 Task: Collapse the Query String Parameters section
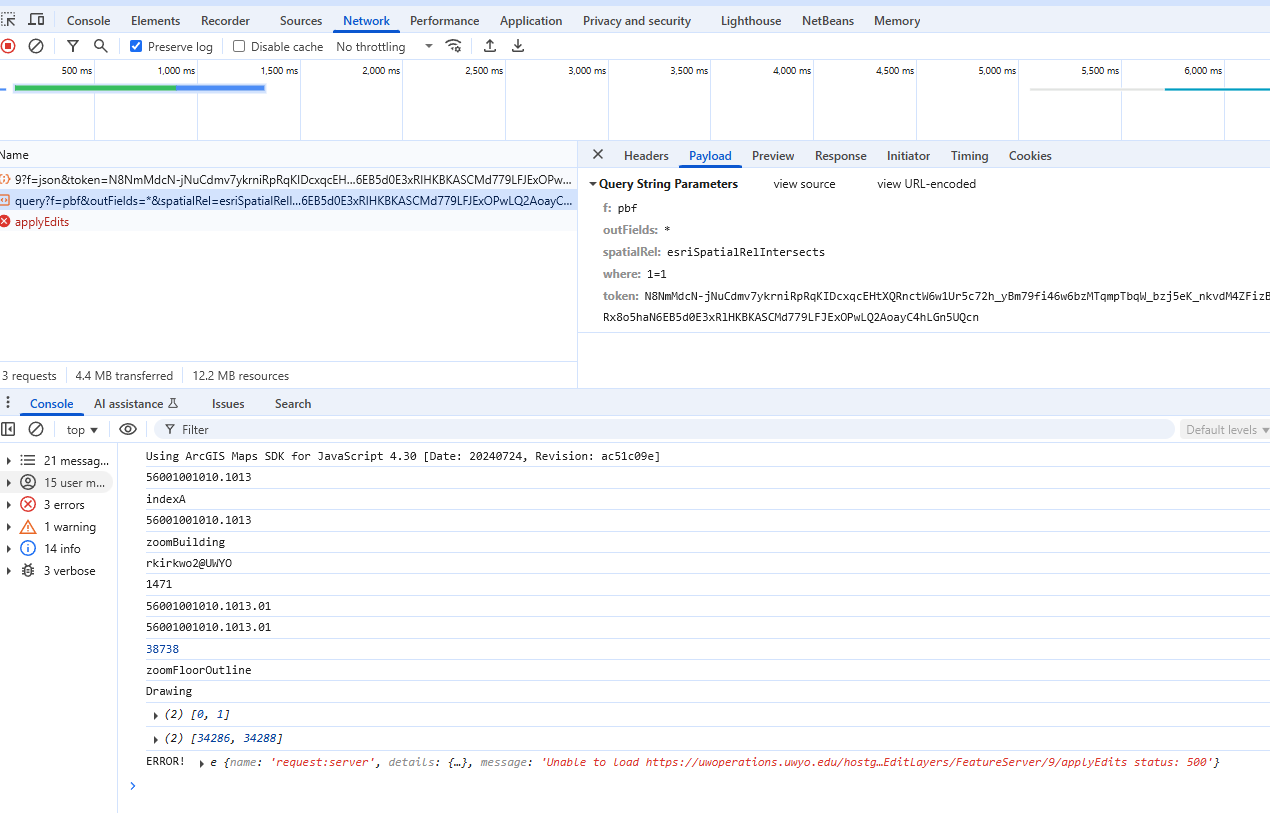(593, 183)
